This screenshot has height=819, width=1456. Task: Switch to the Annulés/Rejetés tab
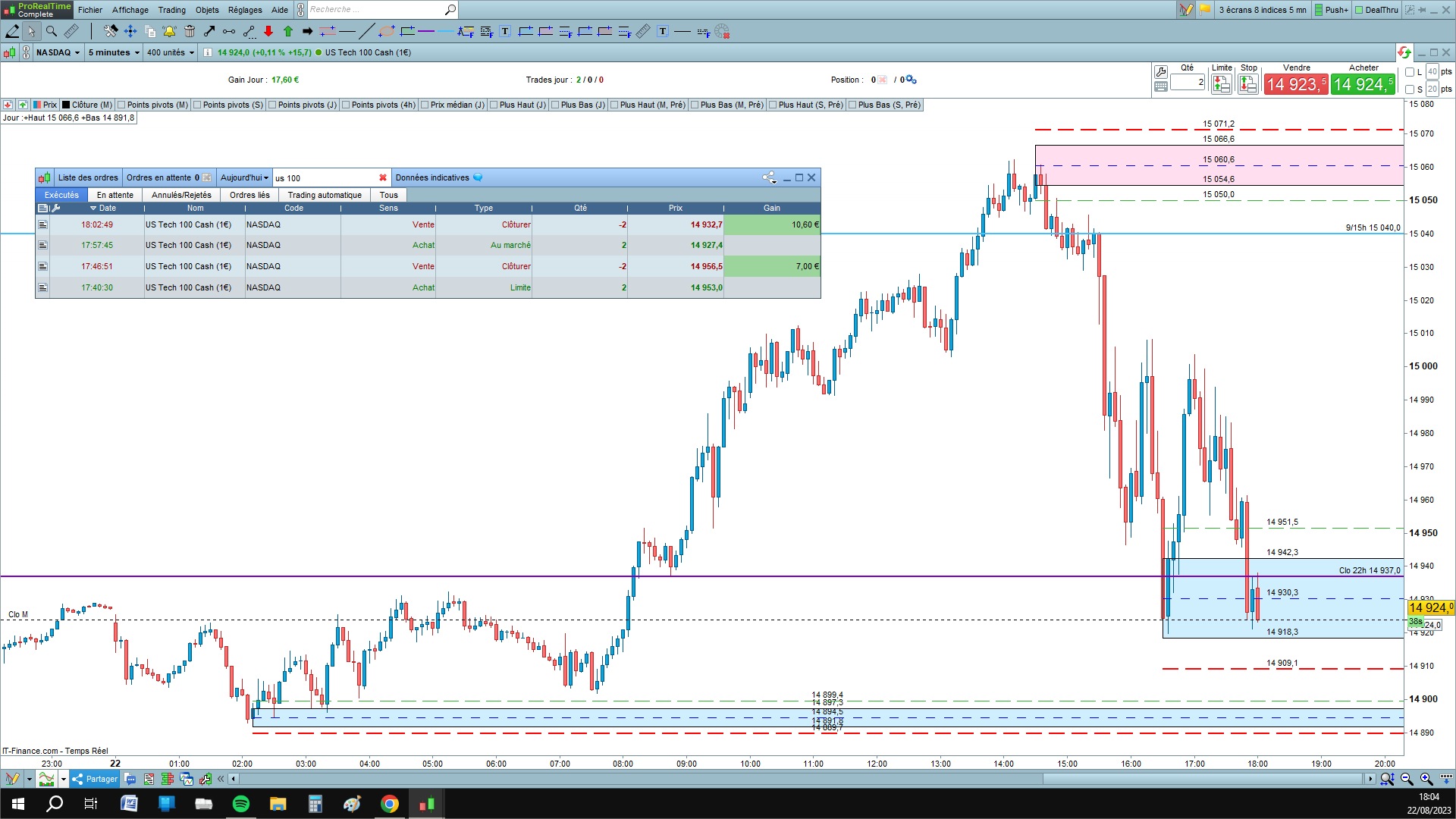pyautogui.click(x=181, y=195)
